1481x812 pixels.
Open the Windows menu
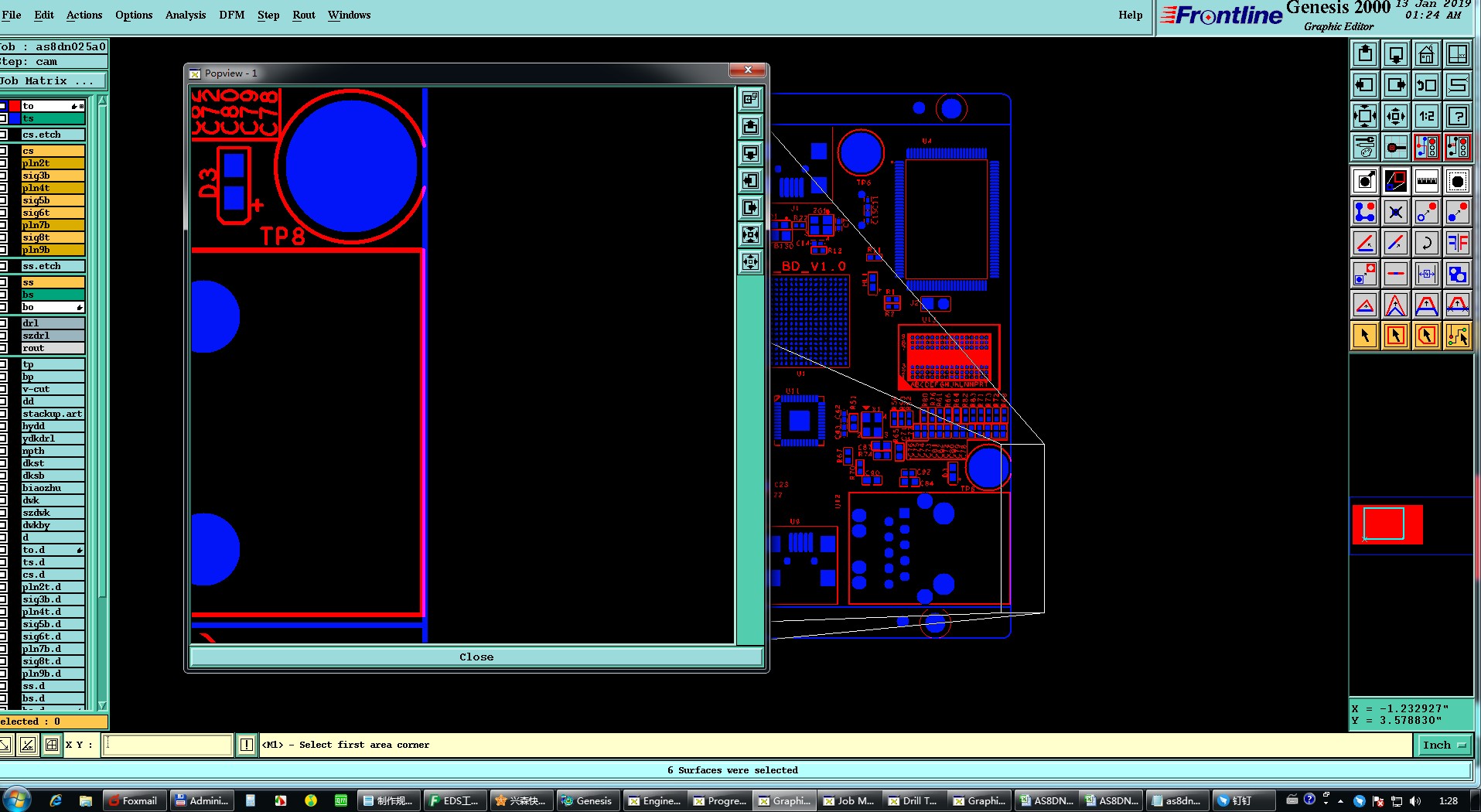[x=349, y=15]
